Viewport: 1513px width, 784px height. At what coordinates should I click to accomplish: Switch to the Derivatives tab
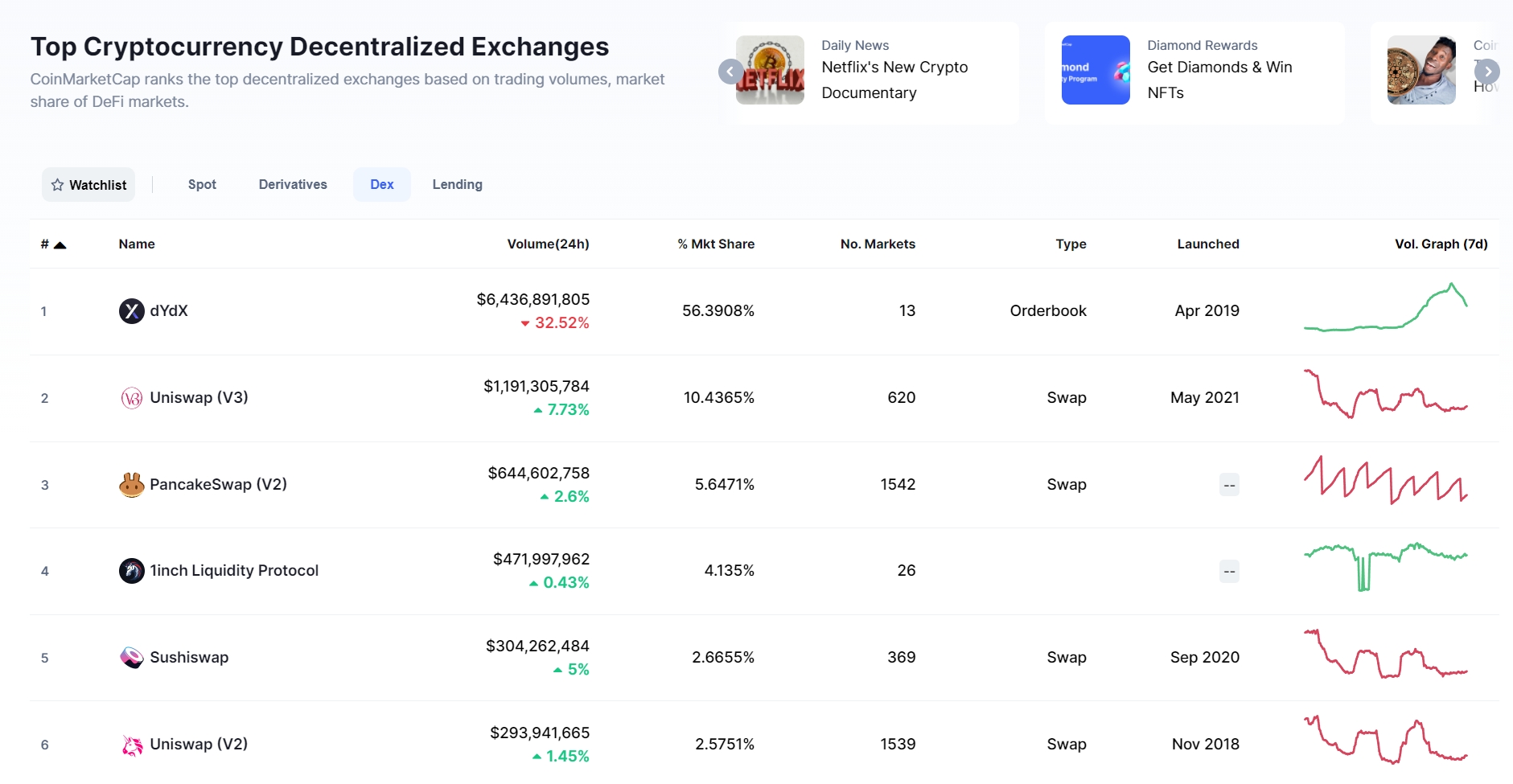point(293,185)
